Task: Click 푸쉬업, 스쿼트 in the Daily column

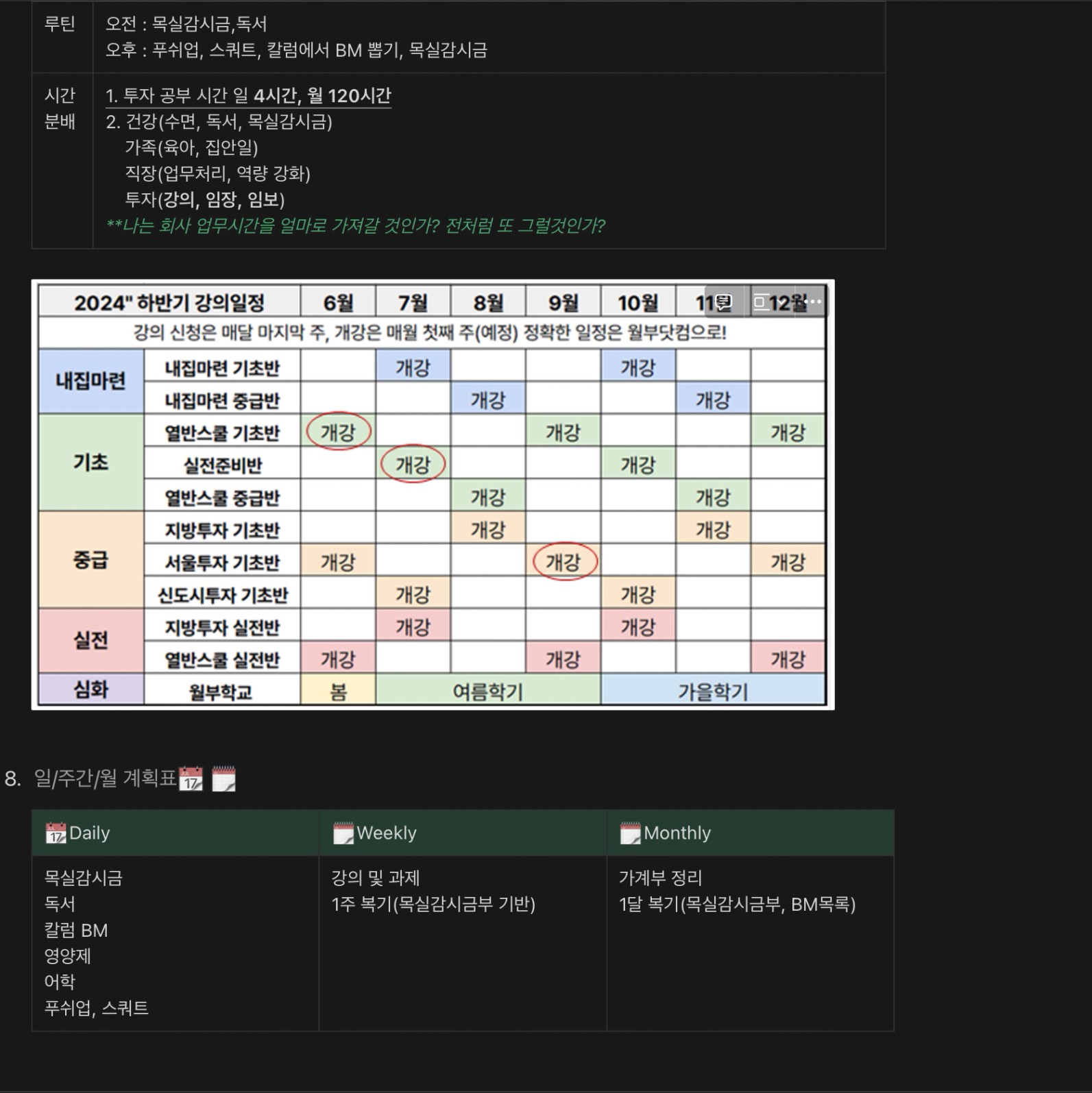Action: (96, 1009)
